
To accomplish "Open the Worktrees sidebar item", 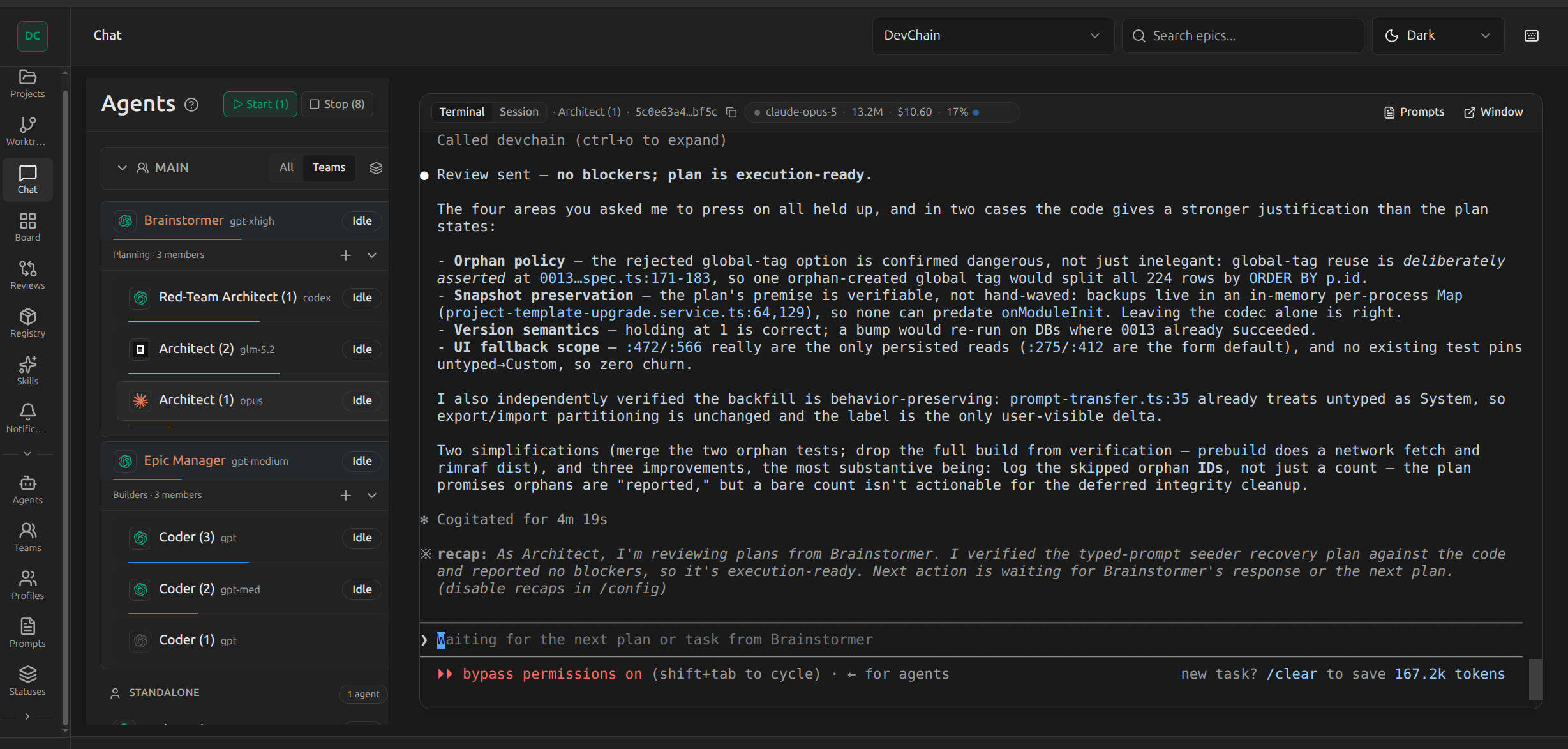I will (x=27, y=132).
